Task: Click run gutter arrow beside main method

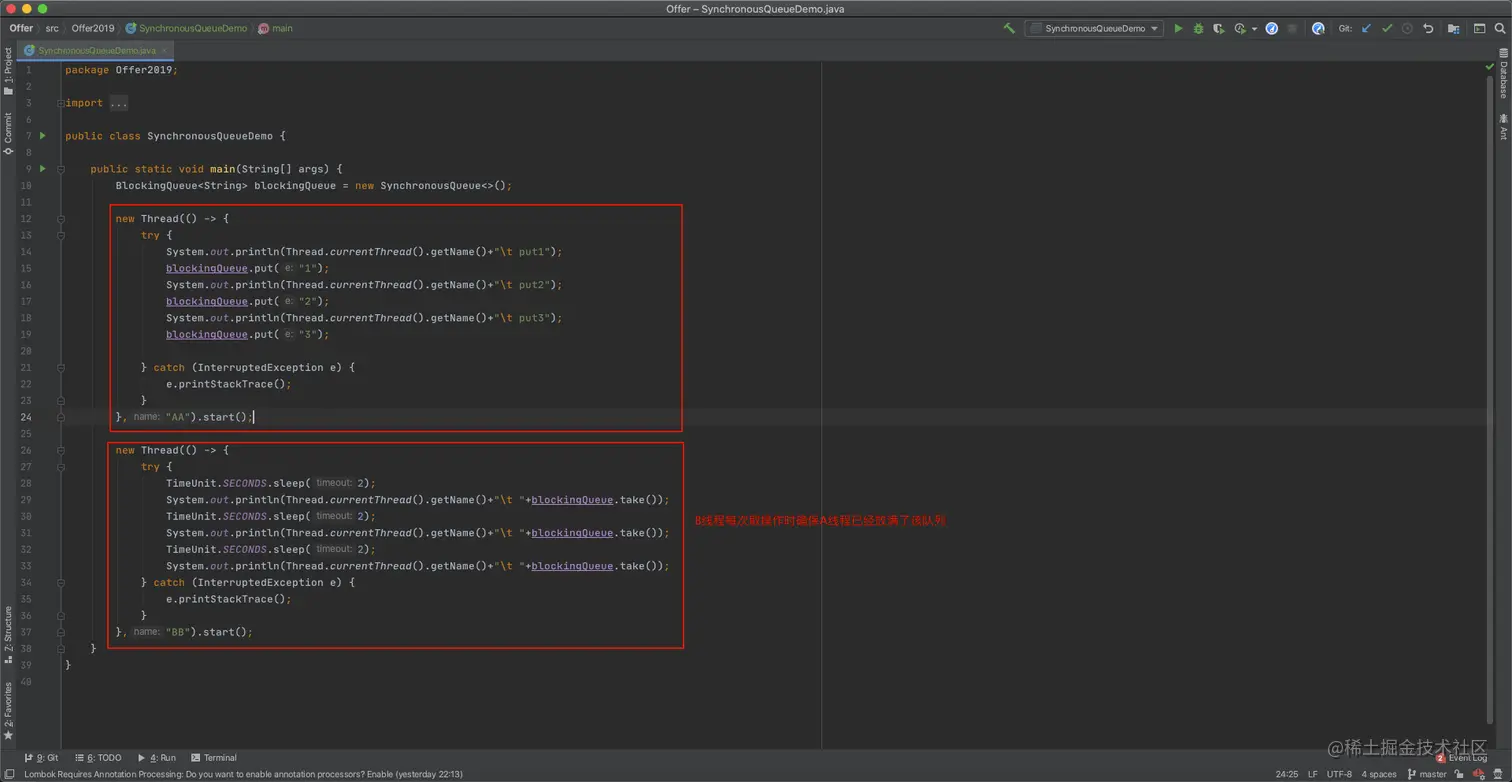Action: [42, 169]
